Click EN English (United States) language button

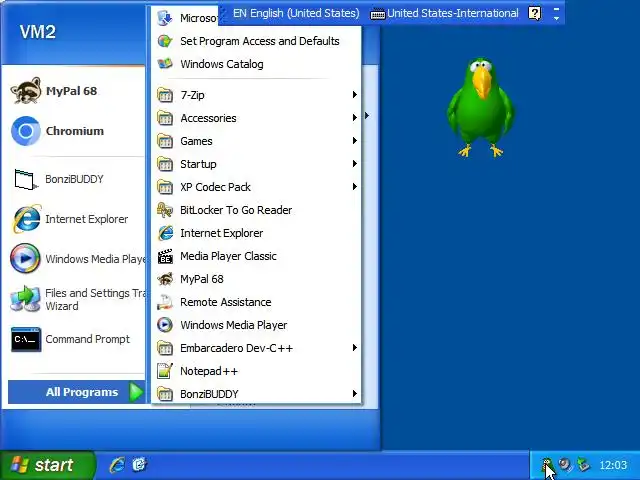[296, 13]
